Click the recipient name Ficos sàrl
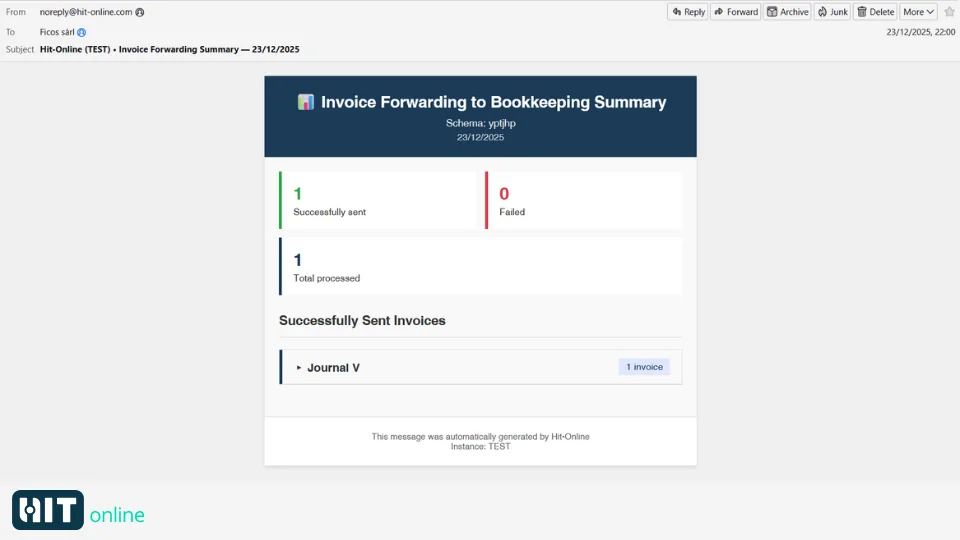This screenshot has width=960, height=540. [57, 32]
